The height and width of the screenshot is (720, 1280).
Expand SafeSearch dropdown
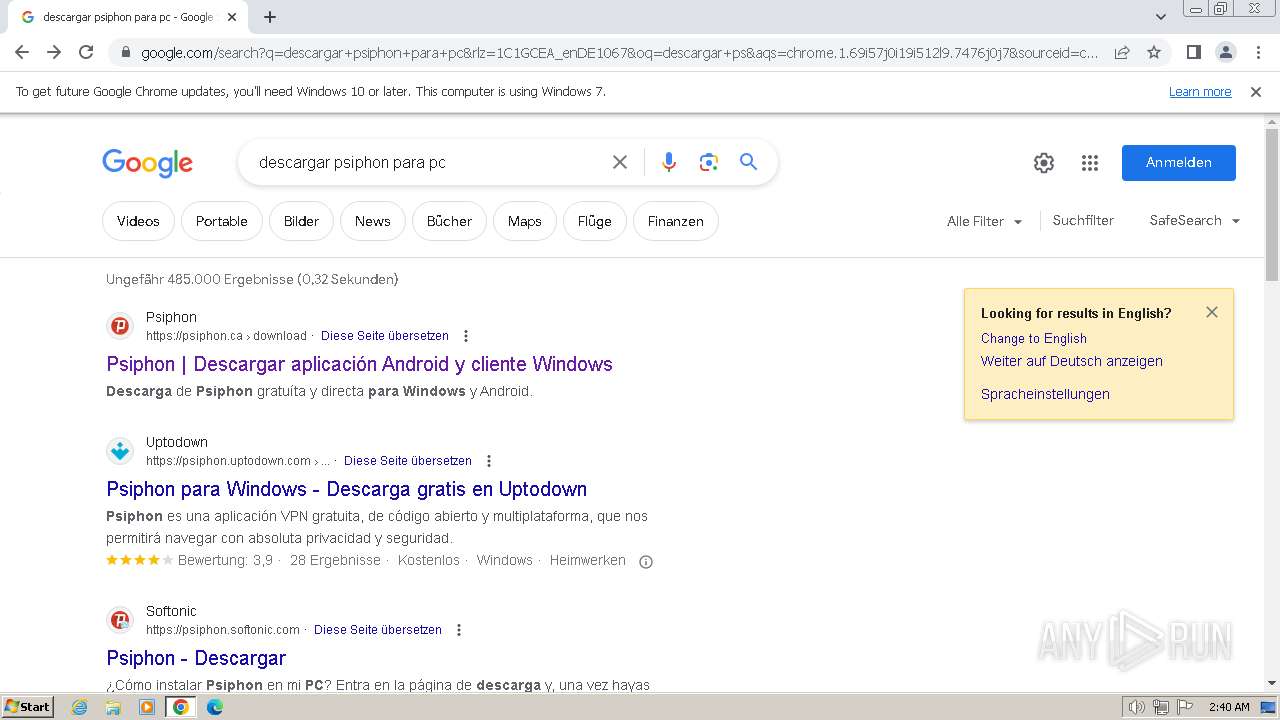(1195, 220)
